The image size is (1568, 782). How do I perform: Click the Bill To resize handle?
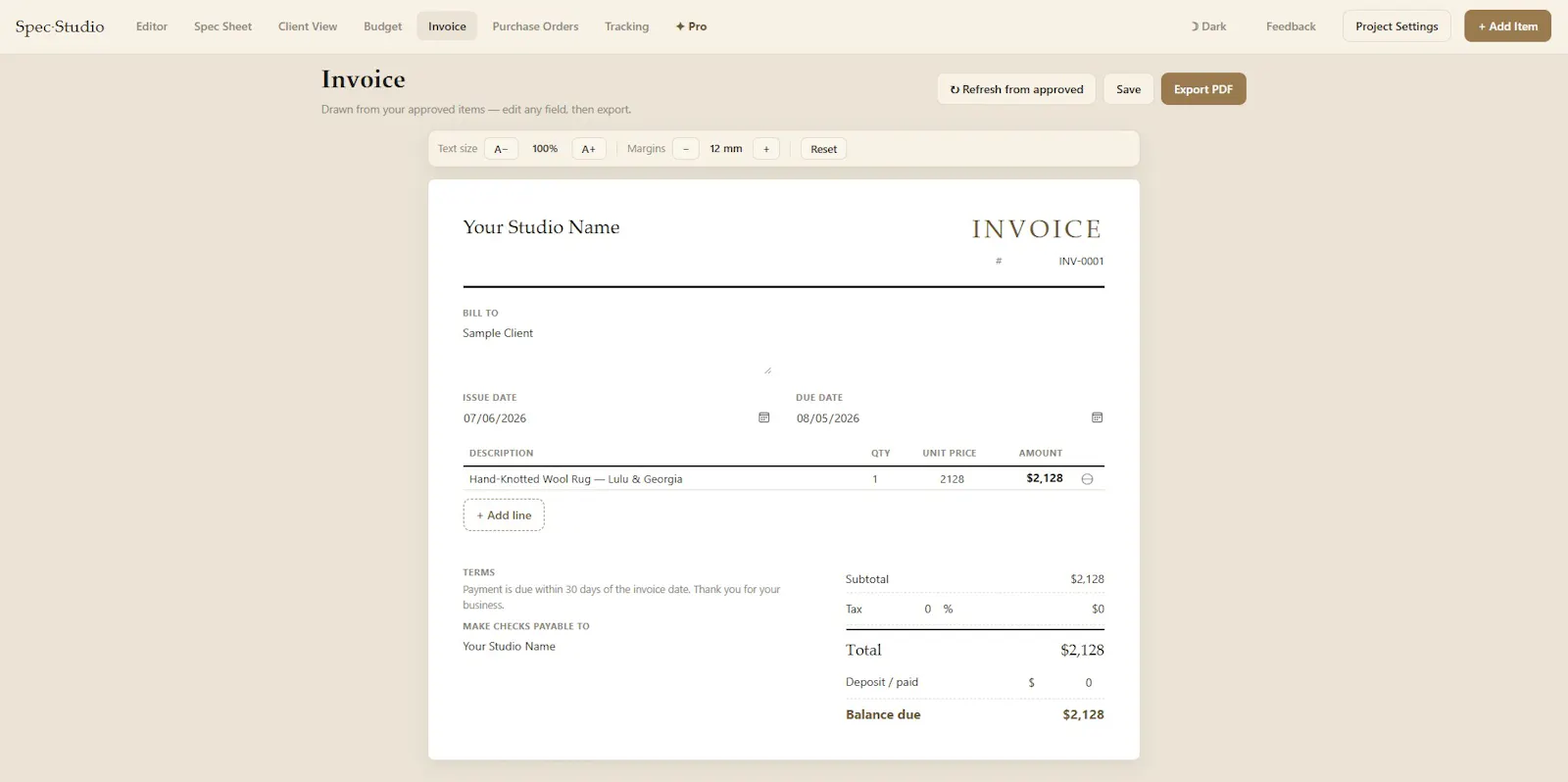[767, 370]
